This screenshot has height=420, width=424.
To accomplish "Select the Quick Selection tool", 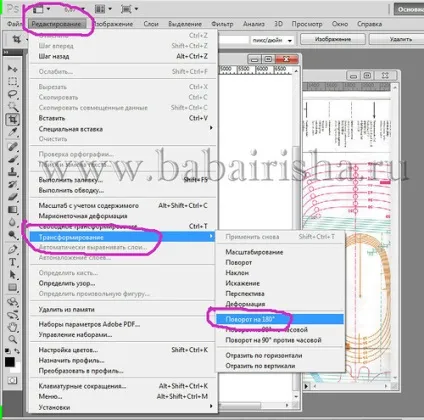I will [13, 107].
